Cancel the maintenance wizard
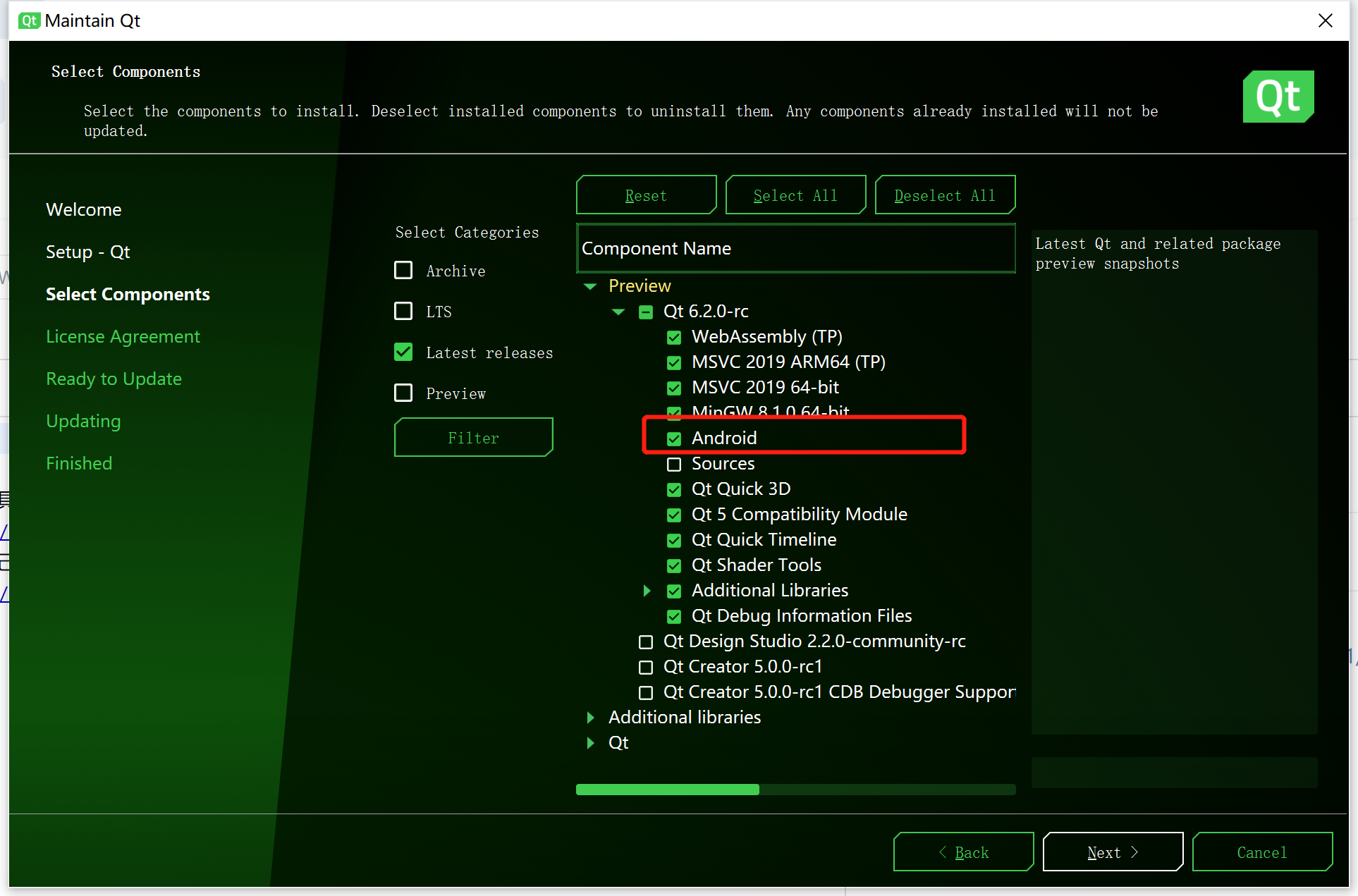The height and width of the screenshot is (896, 1358). pos(1262,852)
